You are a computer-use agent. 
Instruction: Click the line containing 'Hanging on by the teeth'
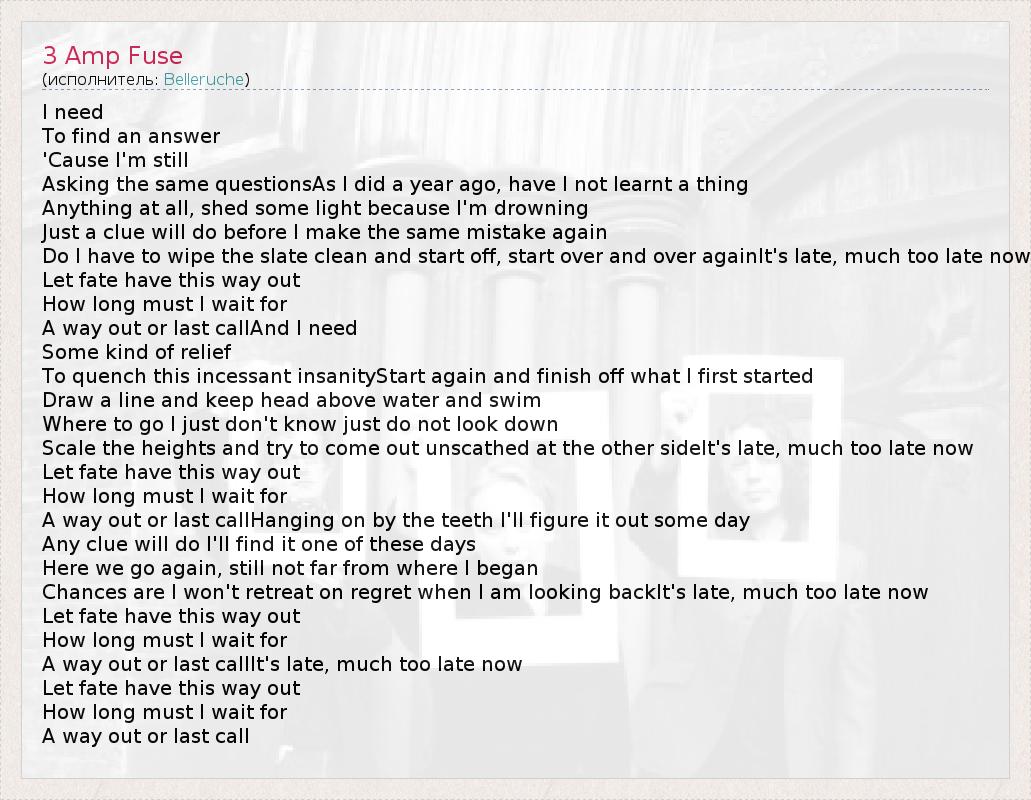[396, 520]
